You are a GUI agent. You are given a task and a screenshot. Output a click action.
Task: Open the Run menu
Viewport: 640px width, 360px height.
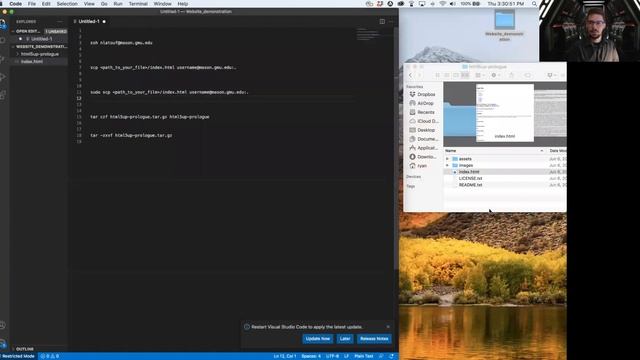118,4
